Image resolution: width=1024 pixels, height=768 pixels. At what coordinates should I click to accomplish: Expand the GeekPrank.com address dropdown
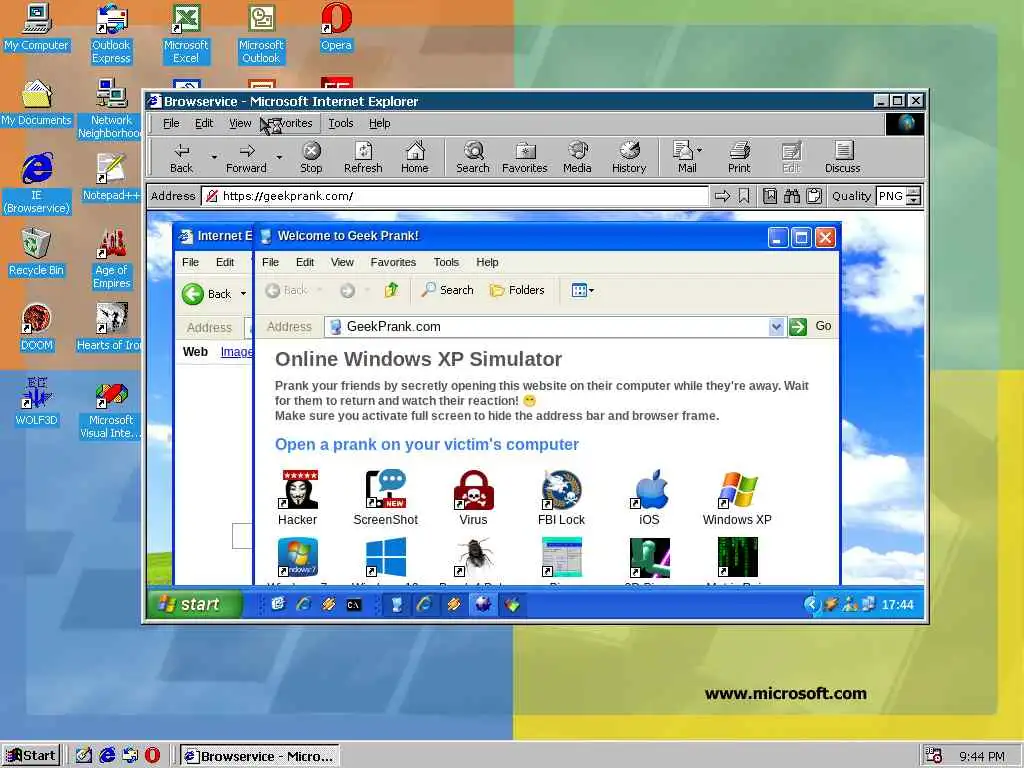776,327
